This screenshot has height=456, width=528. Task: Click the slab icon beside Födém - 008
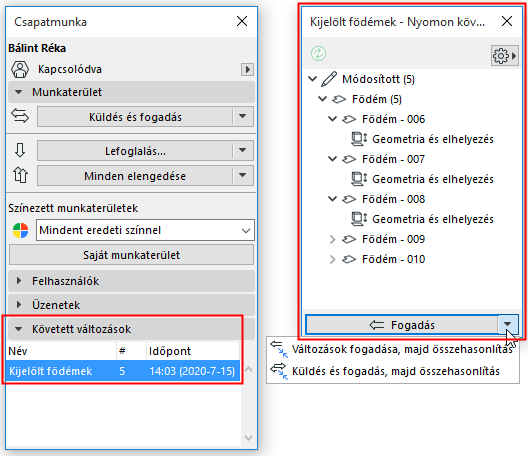coord(349,199)
